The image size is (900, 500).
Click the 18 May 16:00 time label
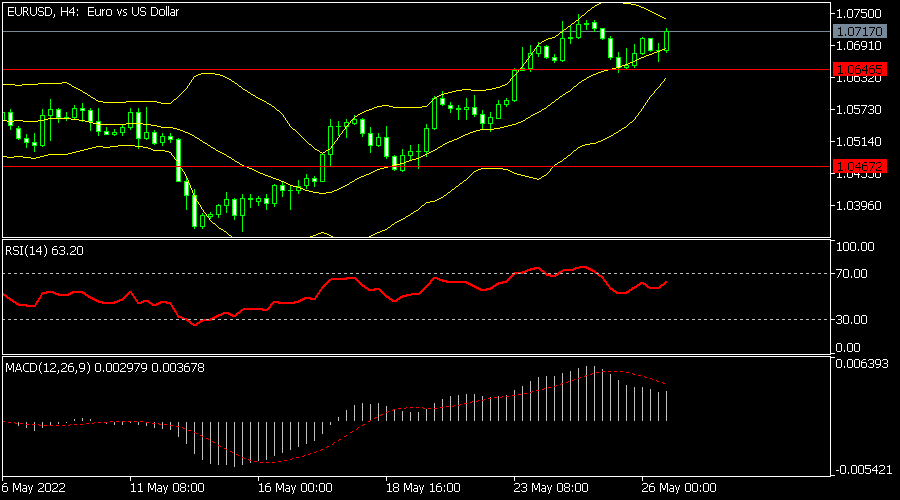(x=423, y=488)
